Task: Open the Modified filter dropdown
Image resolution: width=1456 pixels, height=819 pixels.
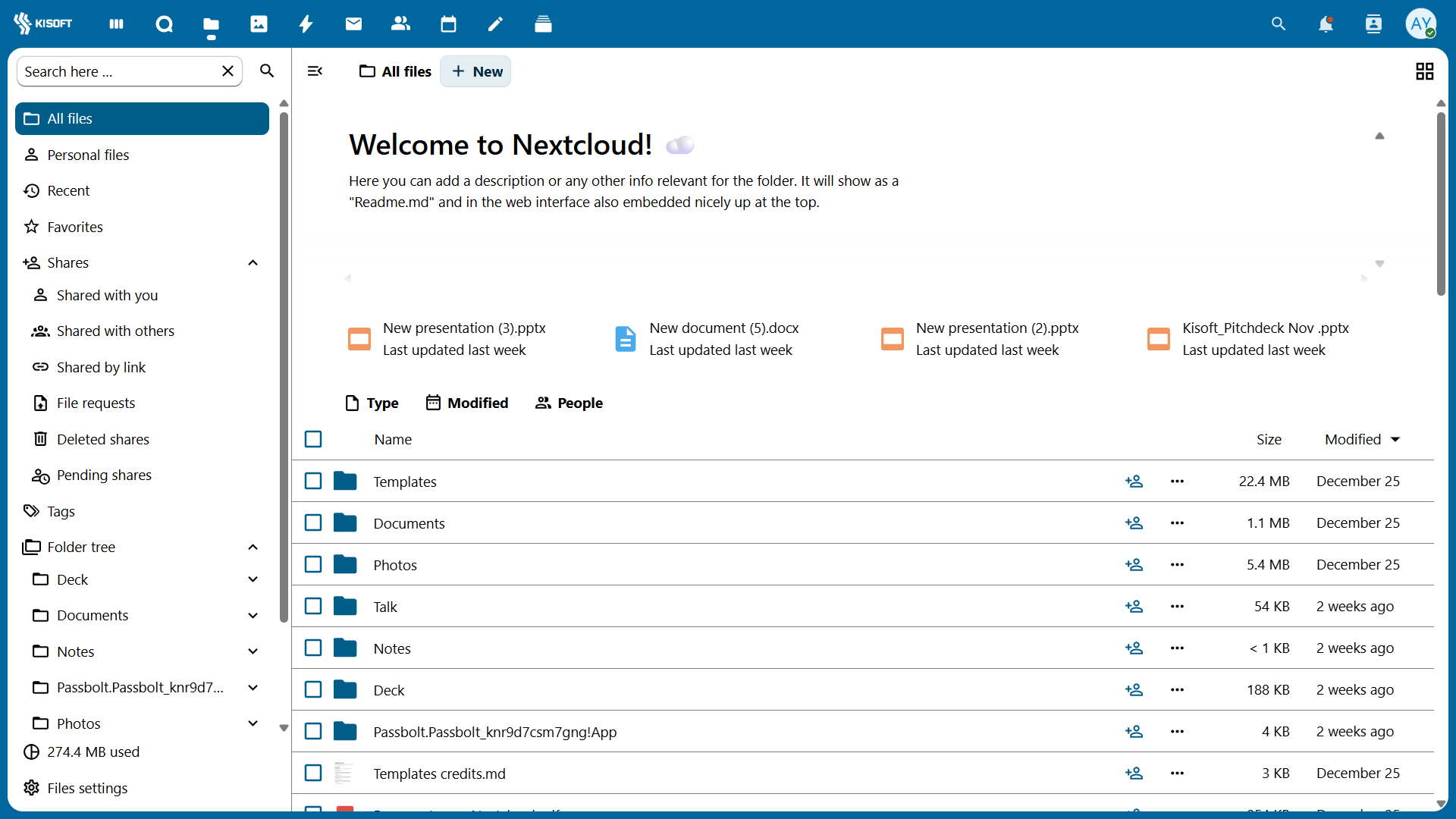Action: coord(467,403)
